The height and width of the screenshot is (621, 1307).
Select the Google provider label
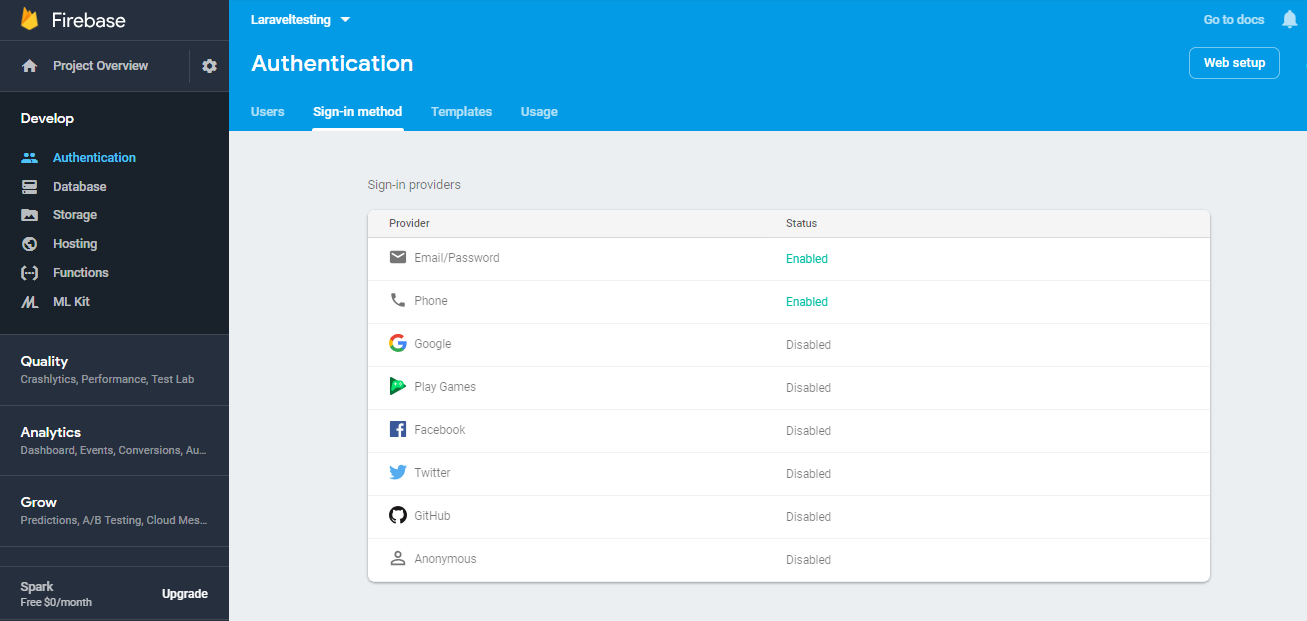click(x=433, y=344)
